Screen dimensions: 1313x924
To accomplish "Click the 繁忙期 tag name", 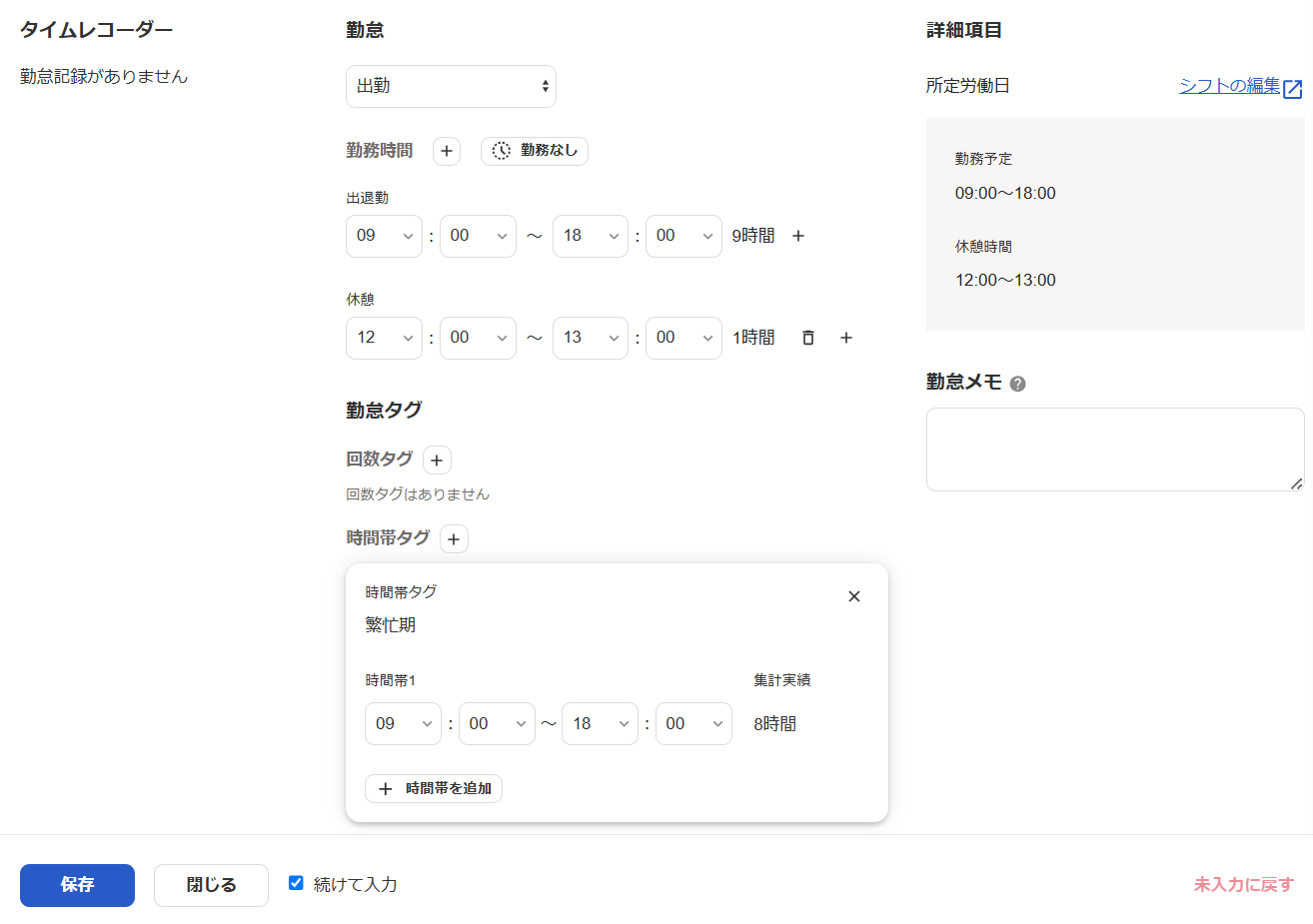I will (x=391, y=625).
